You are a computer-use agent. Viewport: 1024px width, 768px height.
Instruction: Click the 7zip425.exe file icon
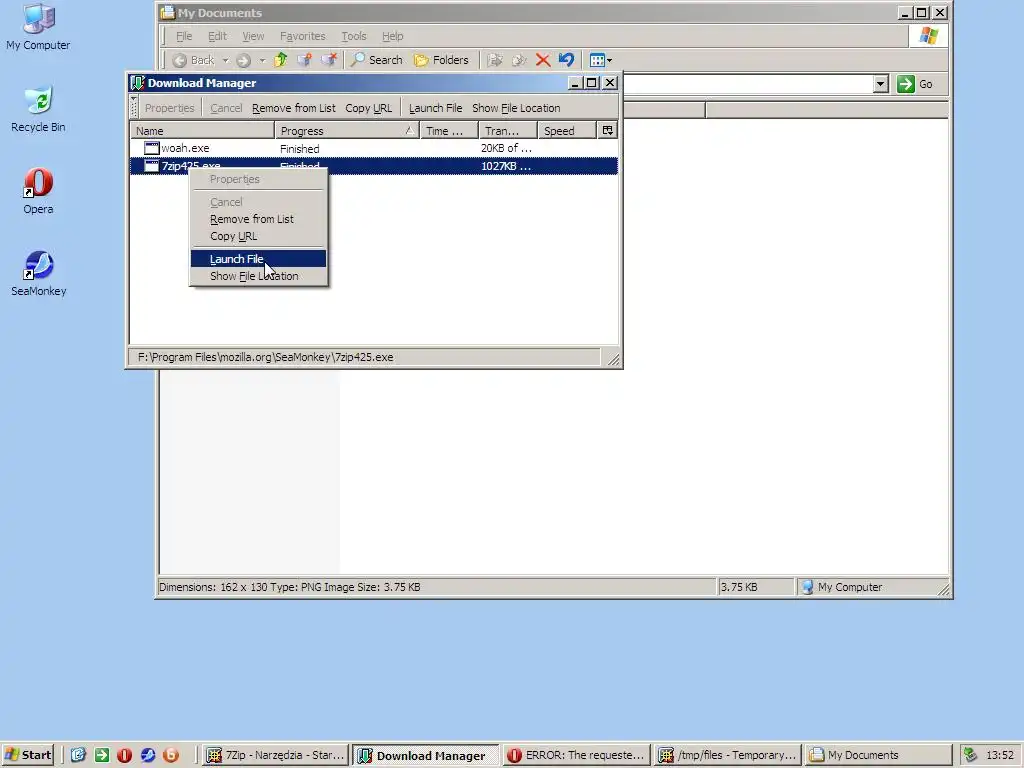tap(152, 166)
